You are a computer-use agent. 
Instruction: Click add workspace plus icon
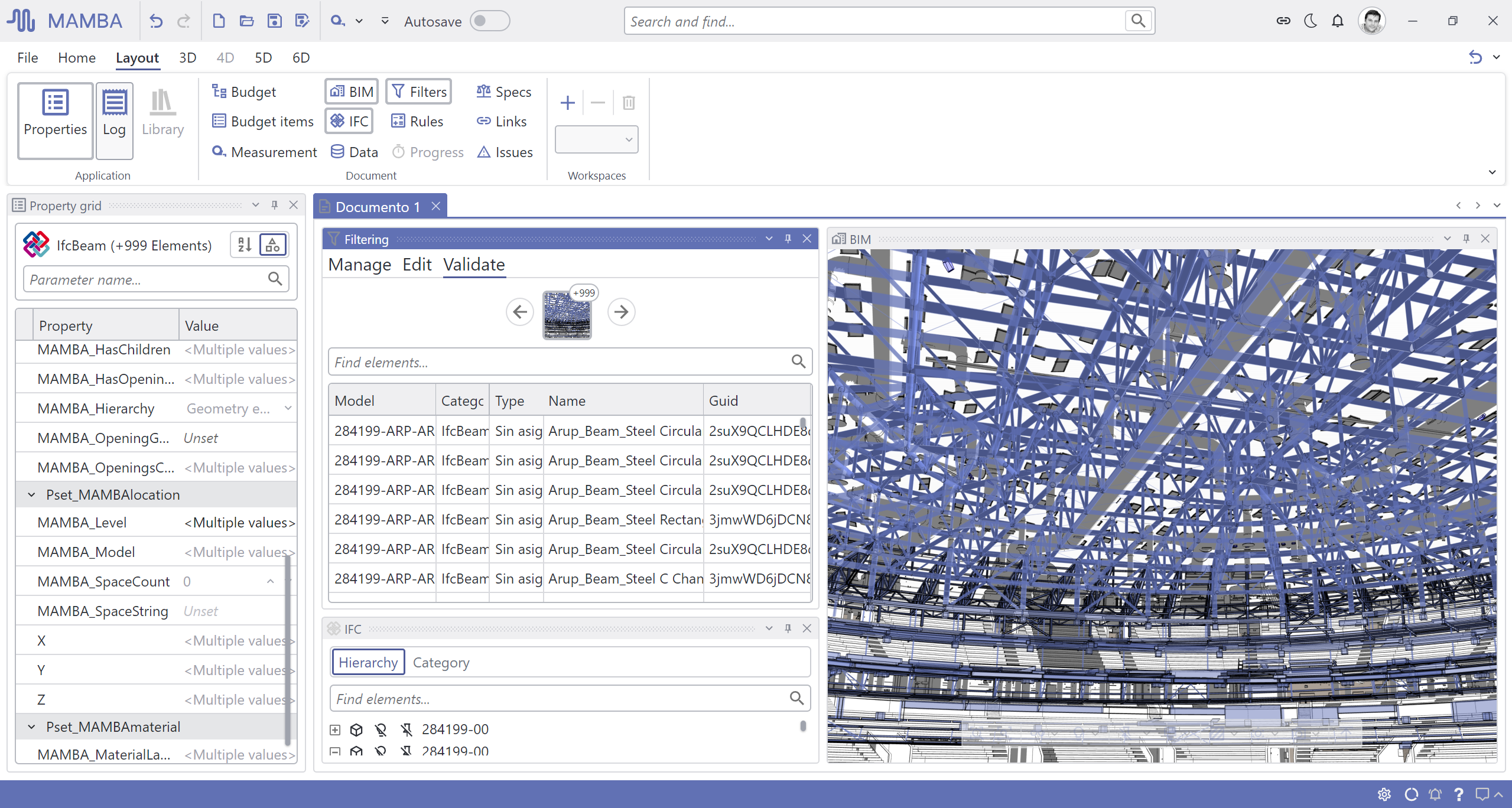(x=567, y=103)
